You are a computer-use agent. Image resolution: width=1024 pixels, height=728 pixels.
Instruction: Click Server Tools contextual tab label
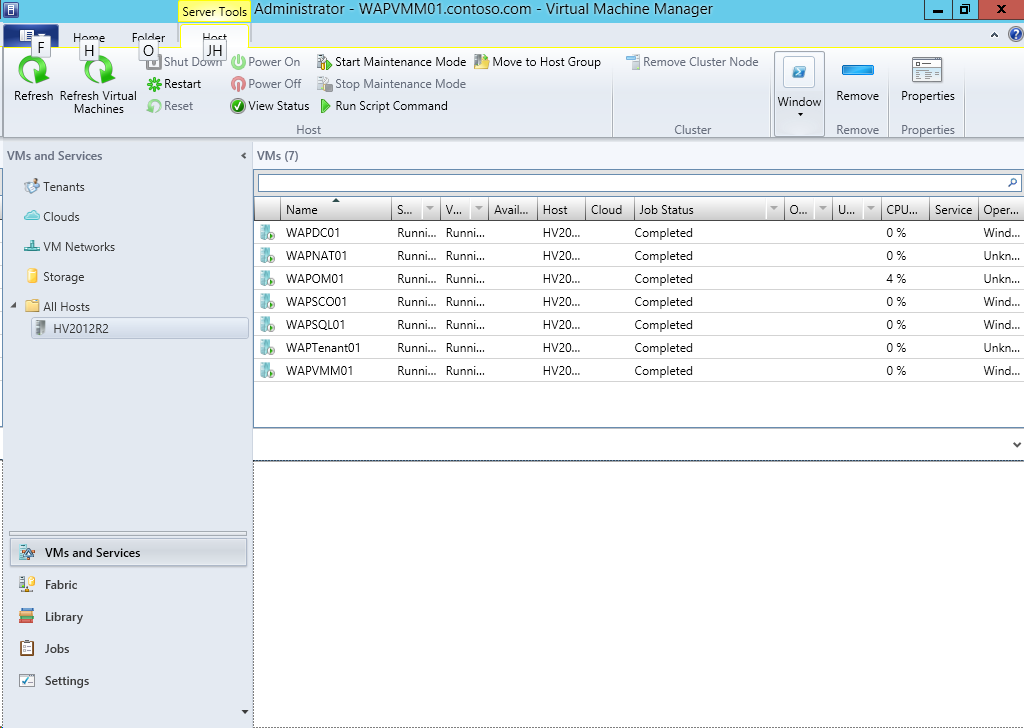point(214,12)
